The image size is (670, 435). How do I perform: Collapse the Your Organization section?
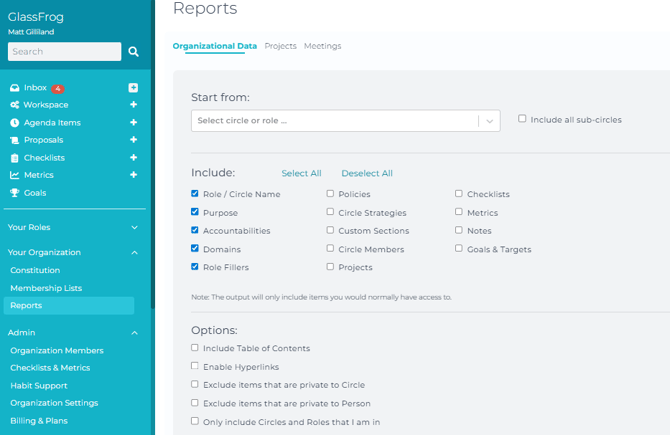(135, 253)
